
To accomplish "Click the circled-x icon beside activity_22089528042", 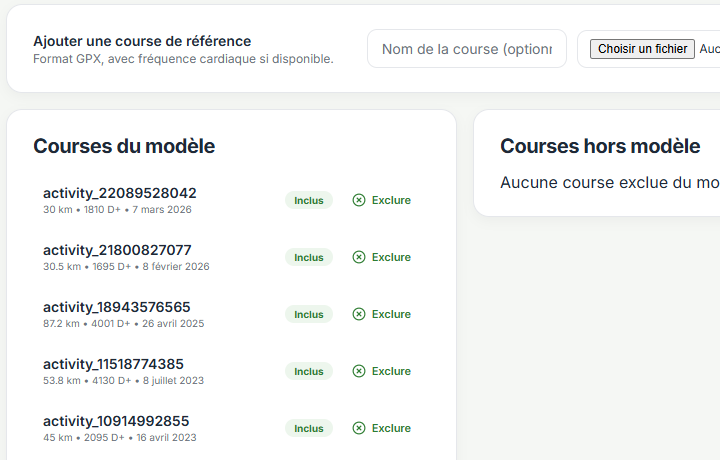I will click(359, 200).
